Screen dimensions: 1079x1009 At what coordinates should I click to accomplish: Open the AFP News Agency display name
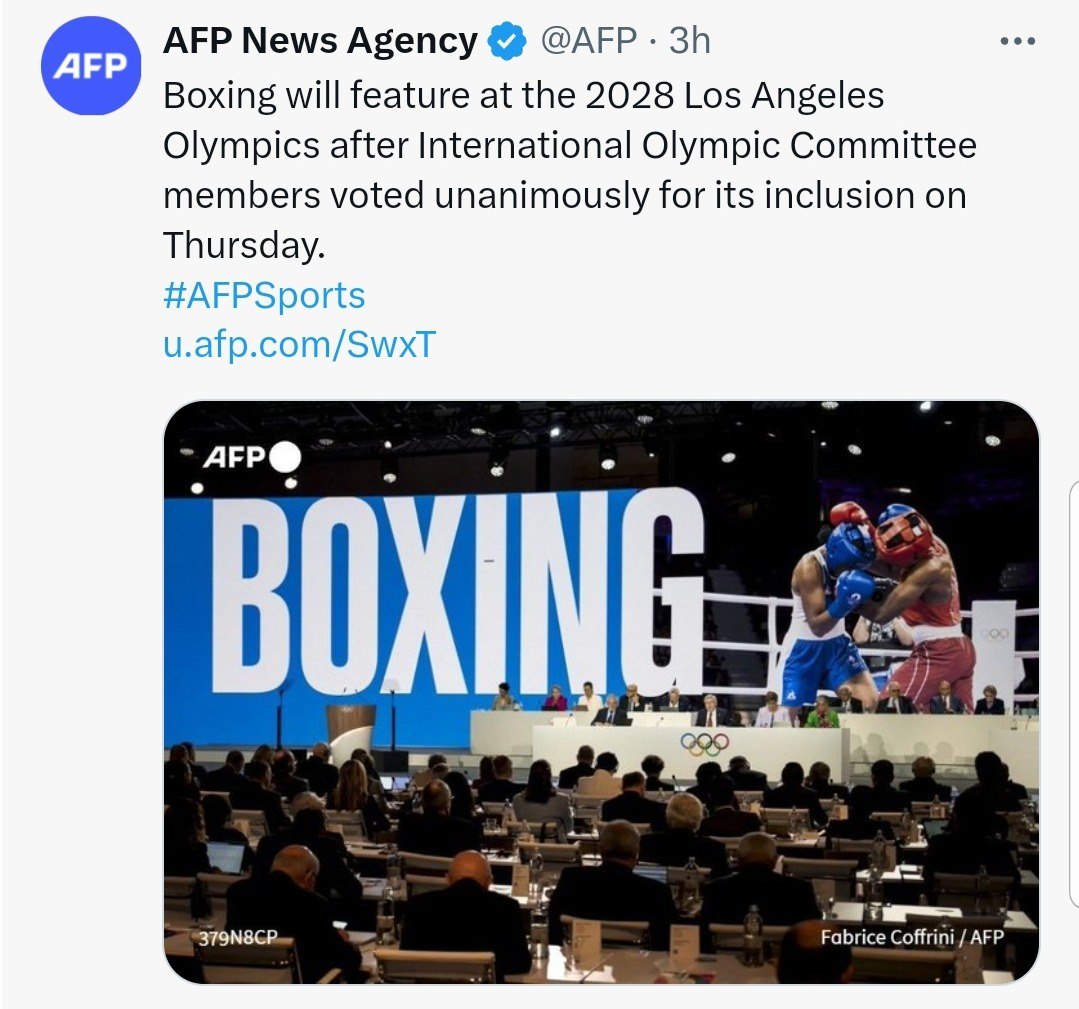pos(320,41)
